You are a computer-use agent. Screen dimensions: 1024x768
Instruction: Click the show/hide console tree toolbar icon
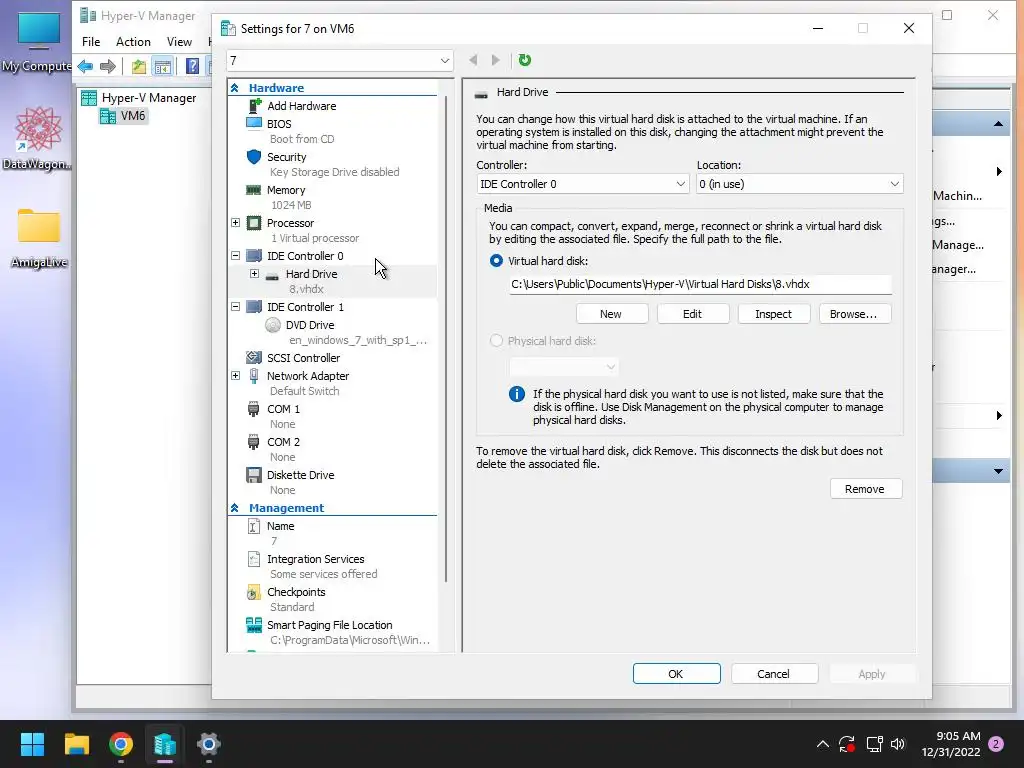point(163,66)
